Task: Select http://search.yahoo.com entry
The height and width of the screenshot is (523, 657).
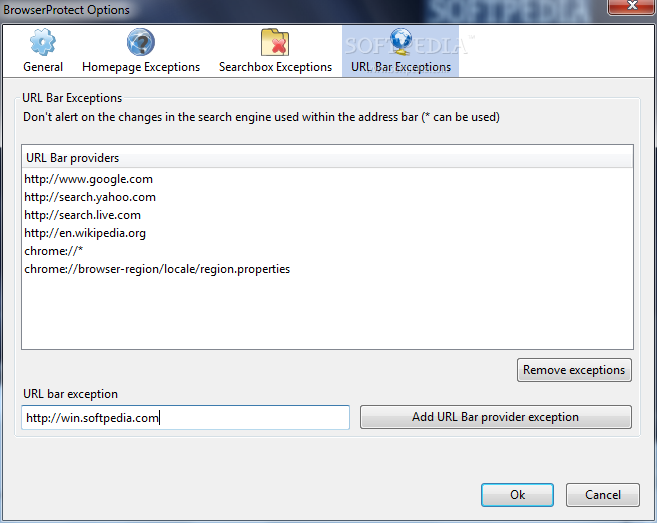Action: [x=327, y=197]
